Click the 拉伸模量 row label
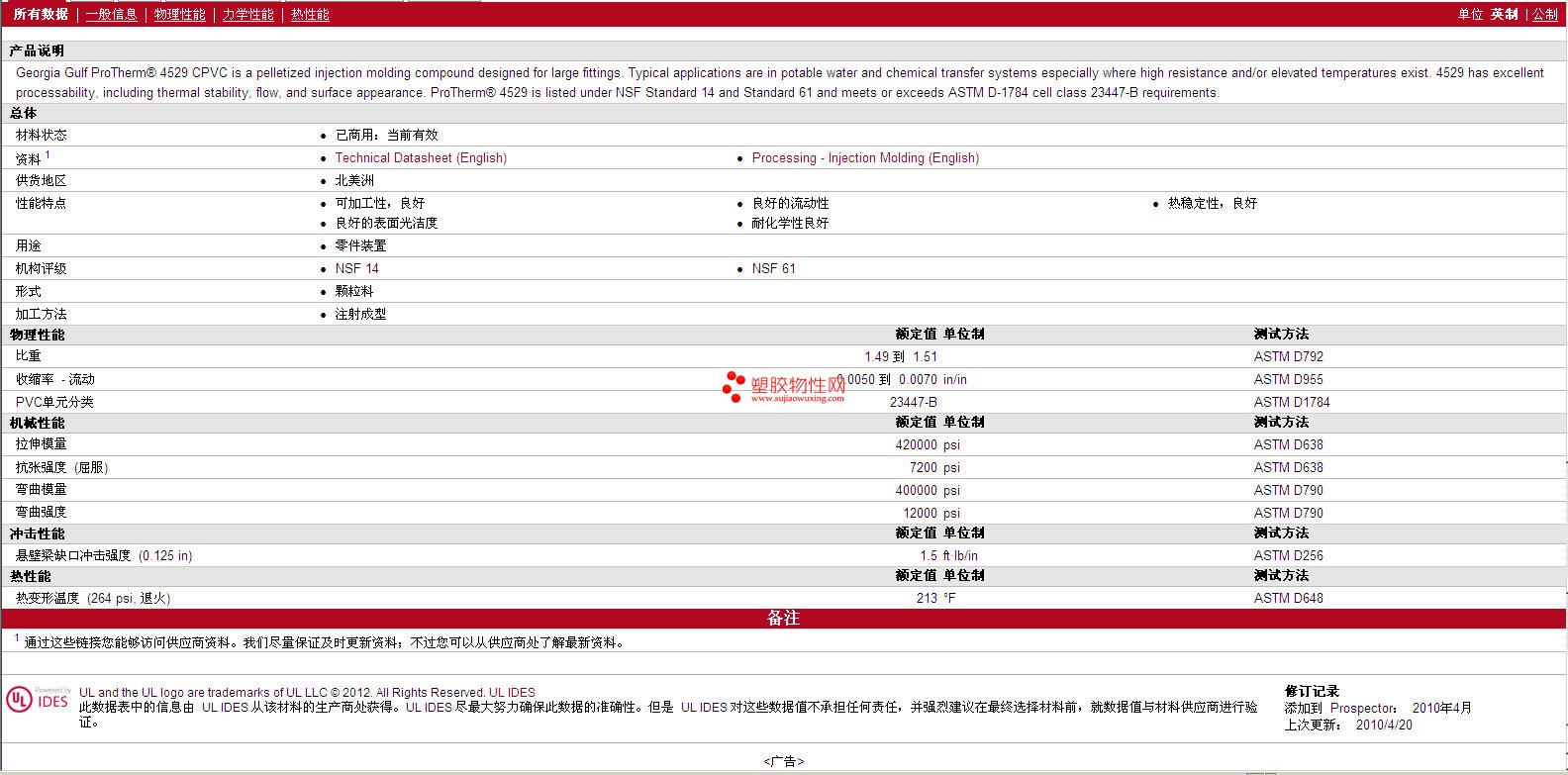This screenshot has height=775, width=1568. point(41,443)
